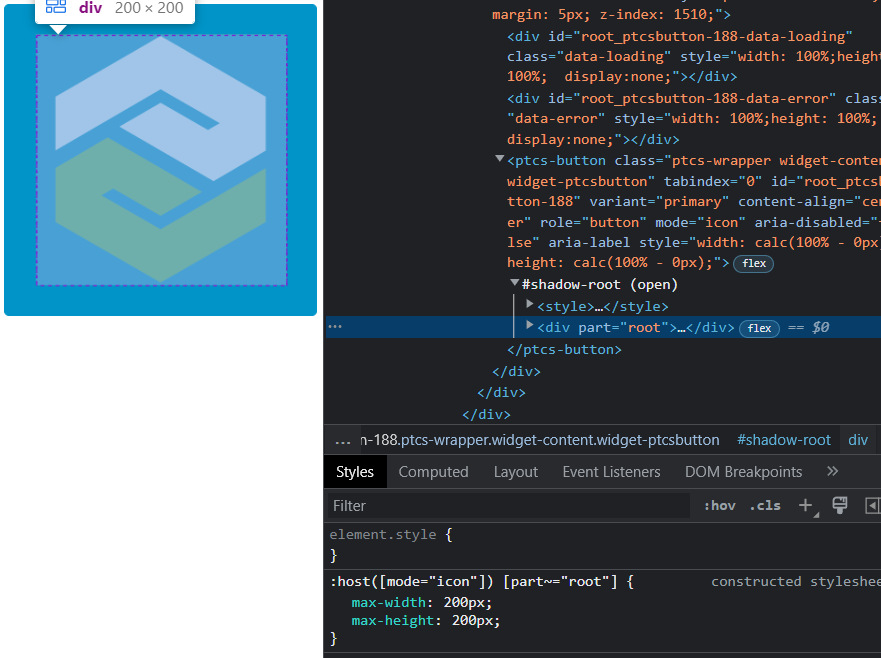Click the ellipsis menu beside the selected div node
881x658 pixels.
[334, 325]
